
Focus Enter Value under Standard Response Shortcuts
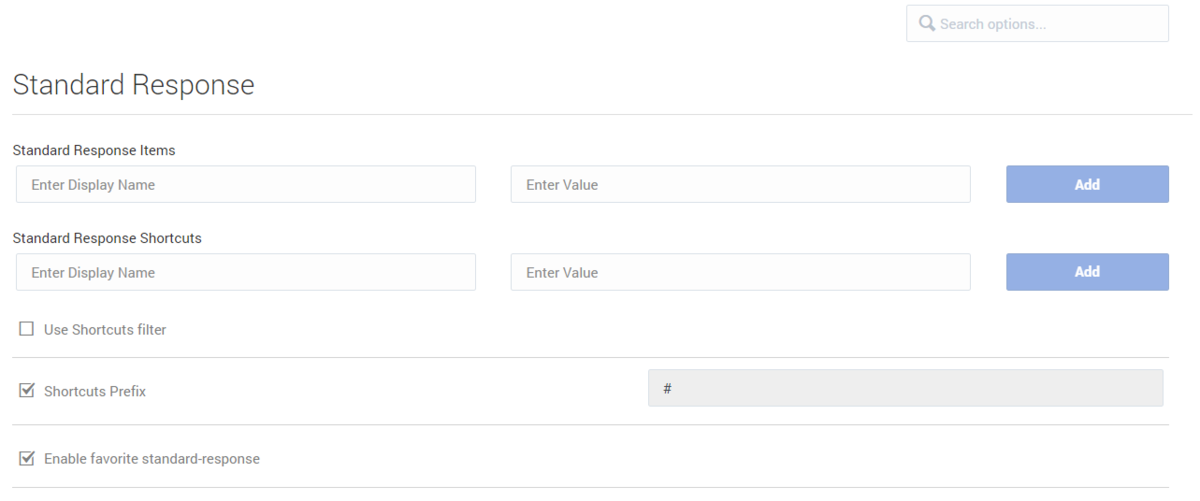pyautogui.click(x=740, y=272)
